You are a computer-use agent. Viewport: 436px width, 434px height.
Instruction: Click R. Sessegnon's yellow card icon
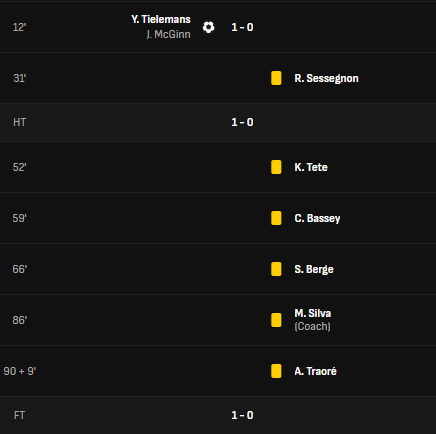click(276, 78)
